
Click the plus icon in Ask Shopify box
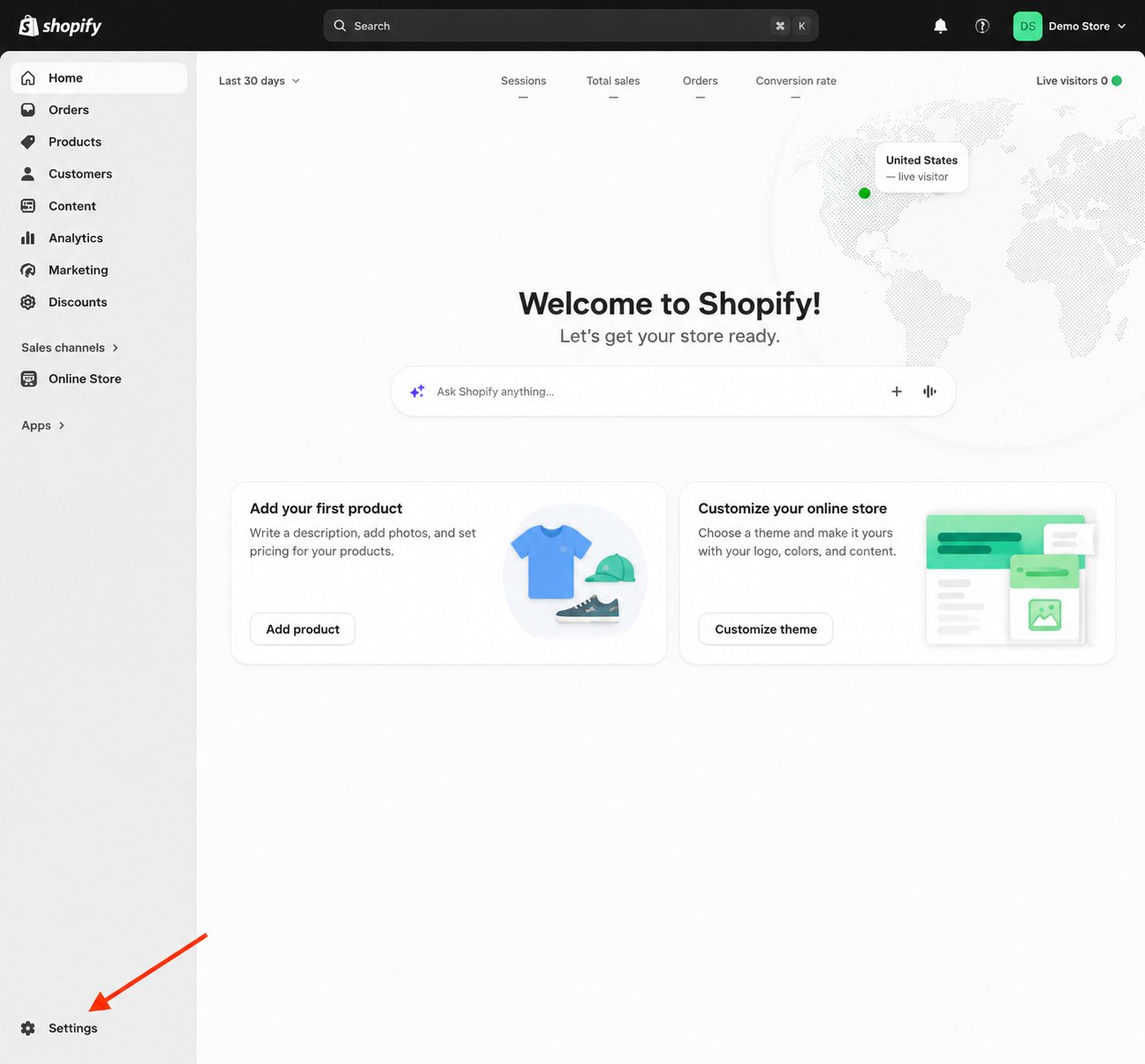pos(897,392)
